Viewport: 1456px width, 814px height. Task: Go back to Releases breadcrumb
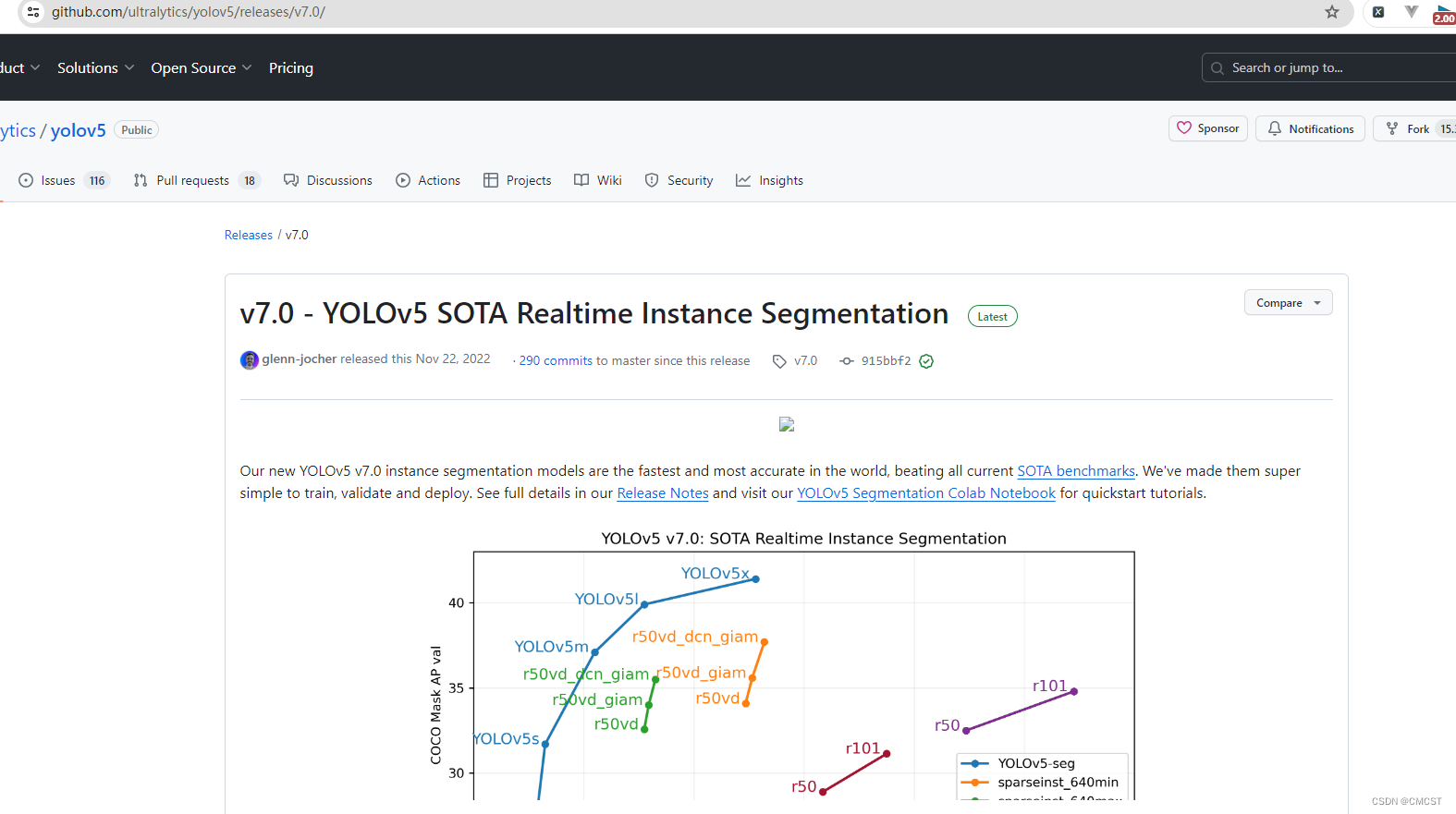[x=249, y=235]
